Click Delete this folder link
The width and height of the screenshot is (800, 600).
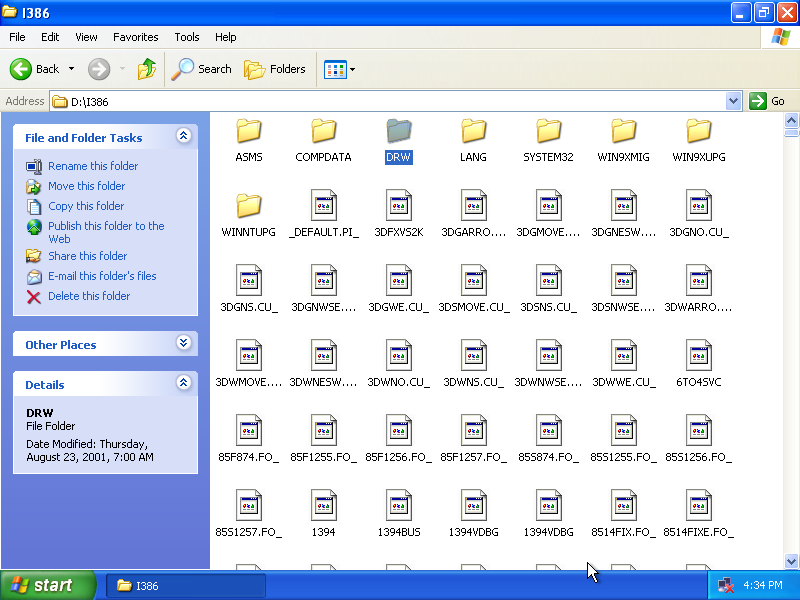89,296
